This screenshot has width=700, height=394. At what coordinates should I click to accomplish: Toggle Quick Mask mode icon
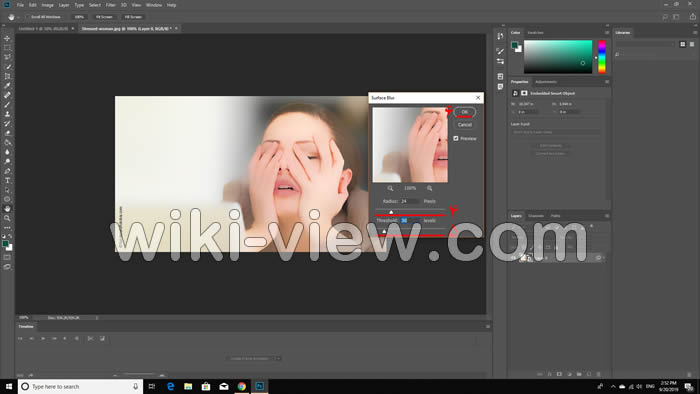tap(7, 257)
